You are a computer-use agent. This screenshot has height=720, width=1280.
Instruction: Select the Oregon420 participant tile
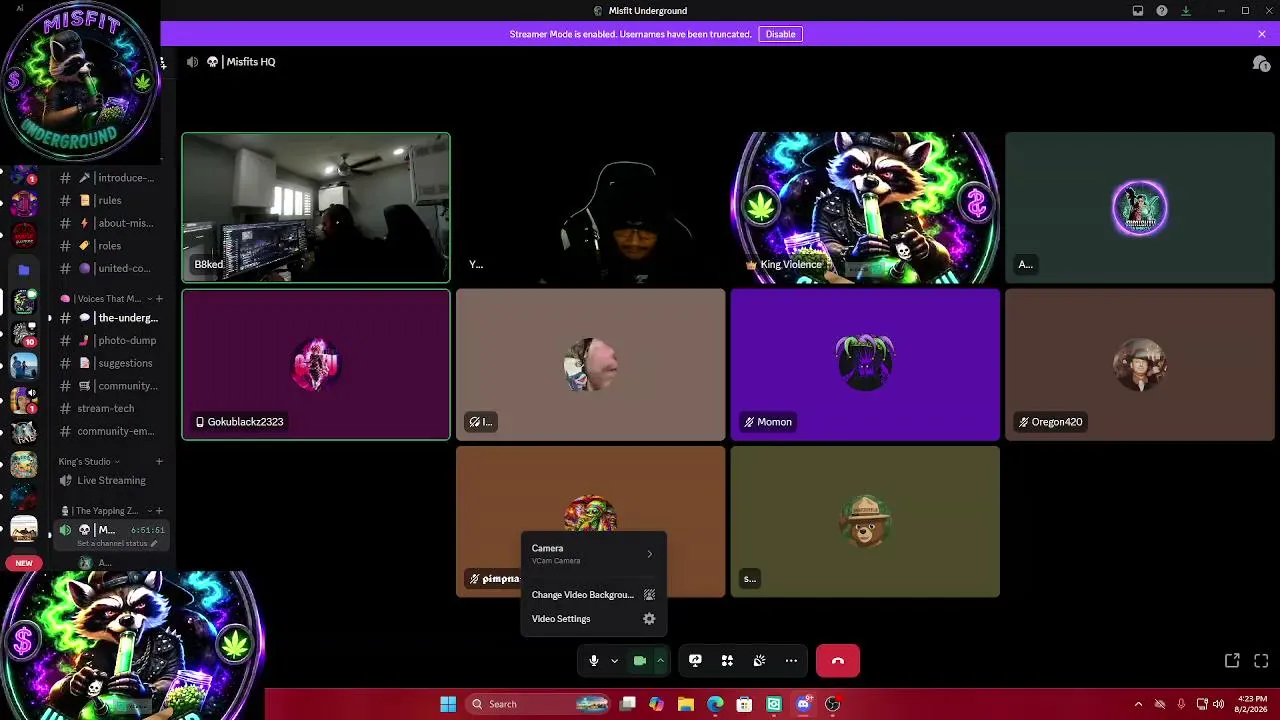(x=1139, y=365)
